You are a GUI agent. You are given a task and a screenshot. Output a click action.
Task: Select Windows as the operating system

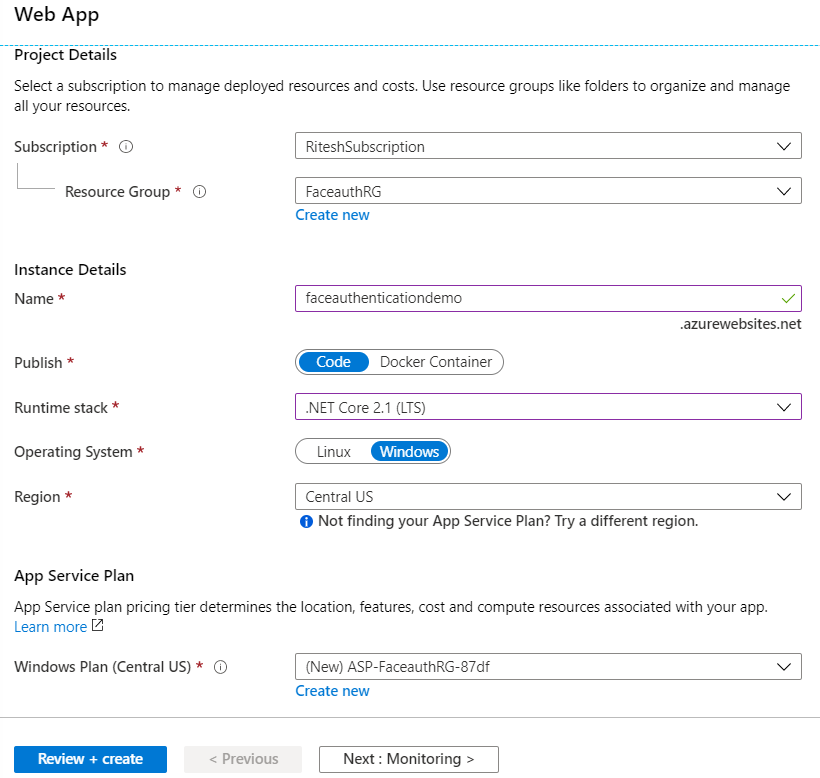pos(409,452)
